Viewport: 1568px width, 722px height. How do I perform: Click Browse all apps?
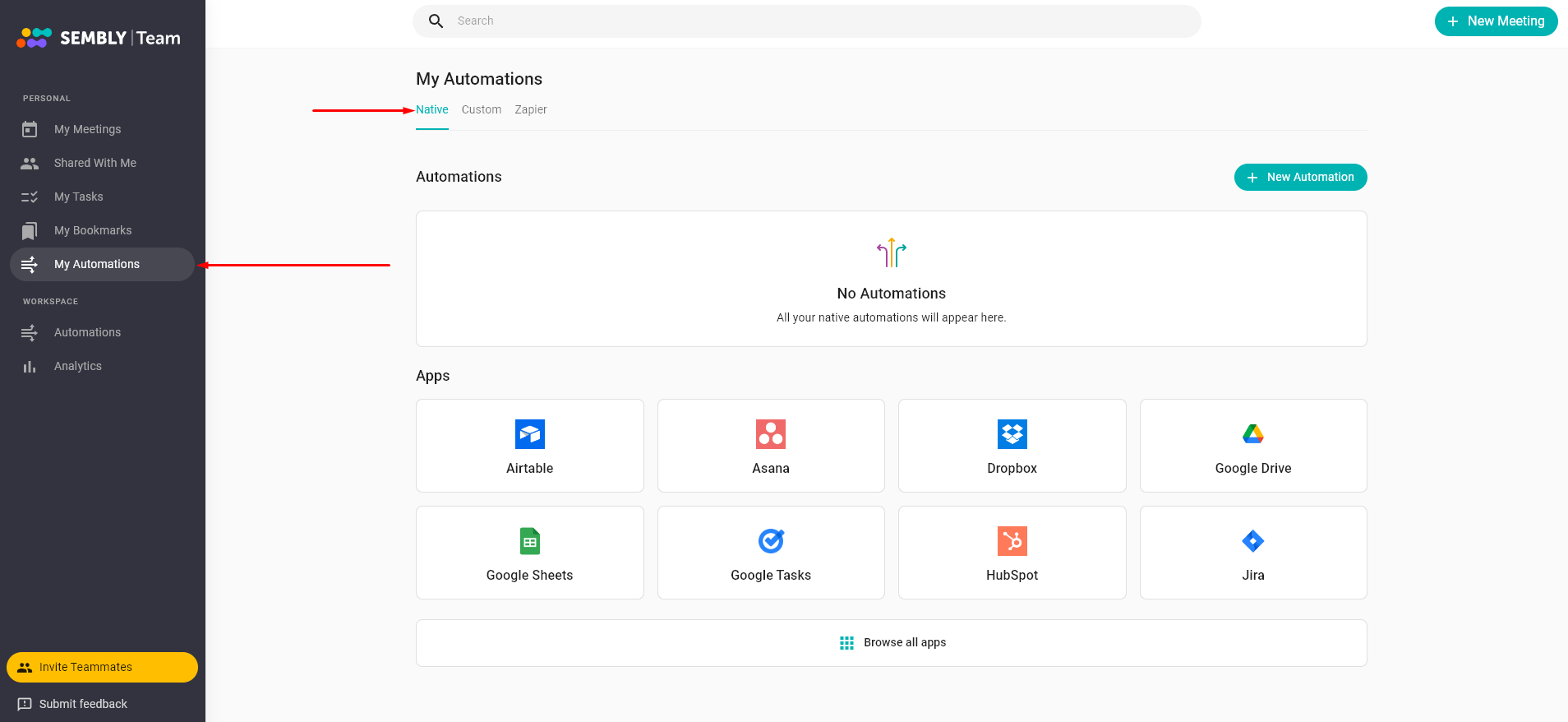coord(892,643)
